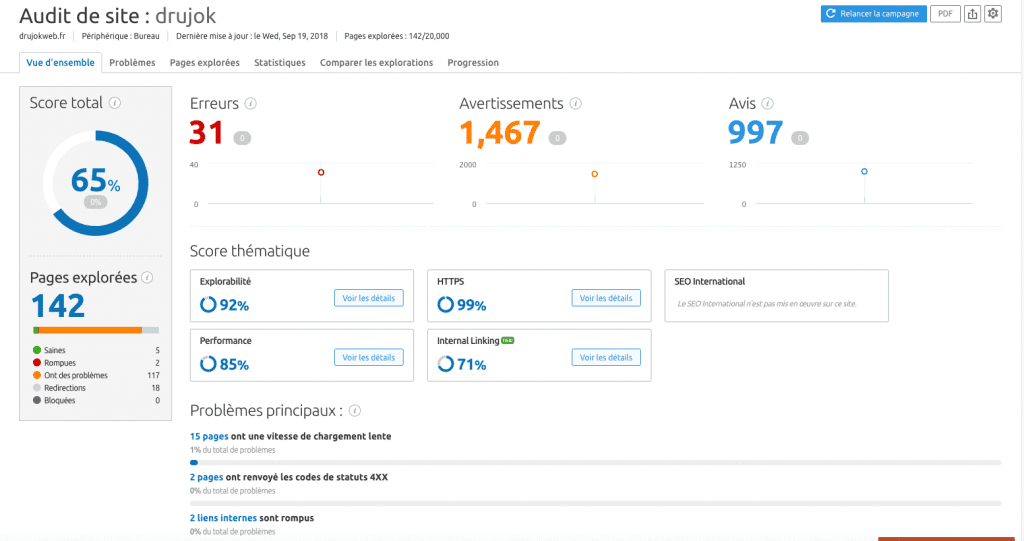This screenshot has width=1024, height=541.
Task: Click Voir les détails for HTTPS
Action: tap(606, 298)
